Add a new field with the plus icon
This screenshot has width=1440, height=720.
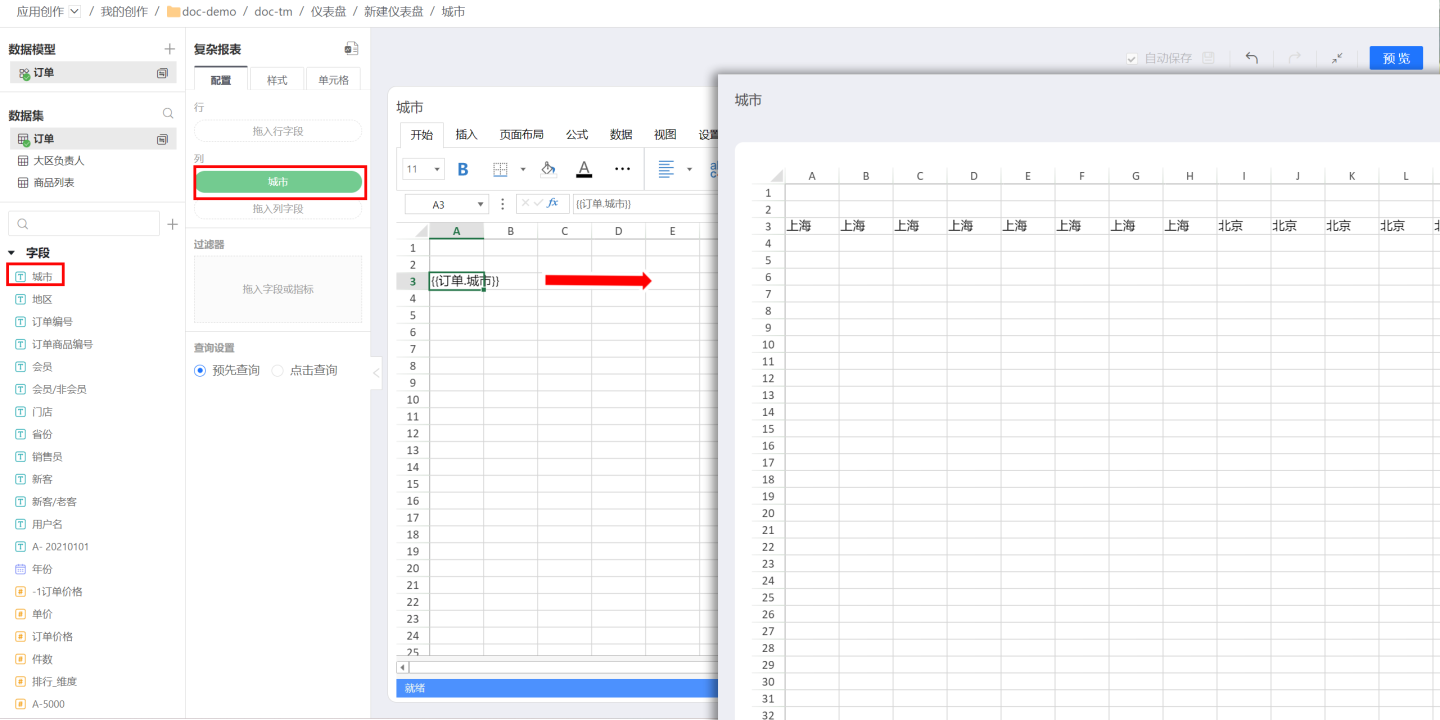[172, 224]
